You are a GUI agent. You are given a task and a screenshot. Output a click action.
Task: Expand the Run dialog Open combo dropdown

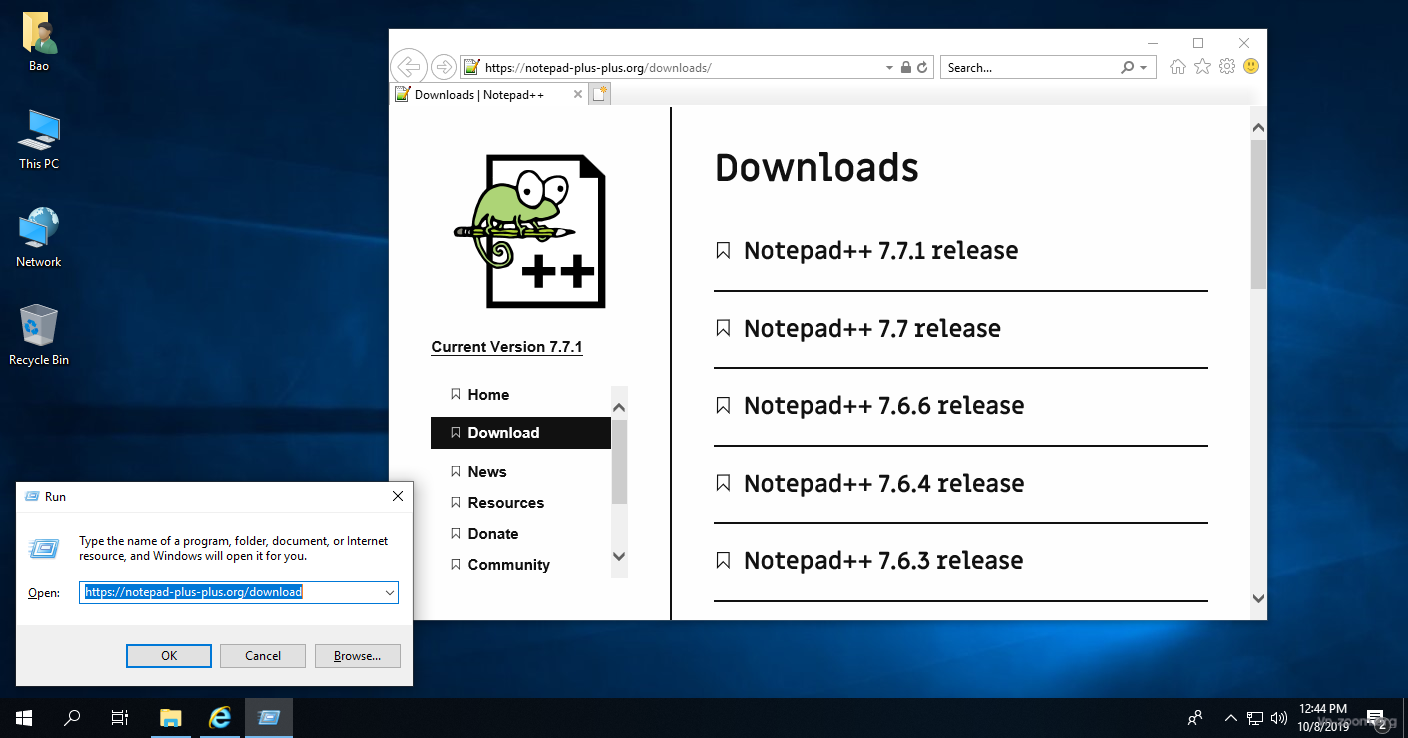[x=389, y=592]
